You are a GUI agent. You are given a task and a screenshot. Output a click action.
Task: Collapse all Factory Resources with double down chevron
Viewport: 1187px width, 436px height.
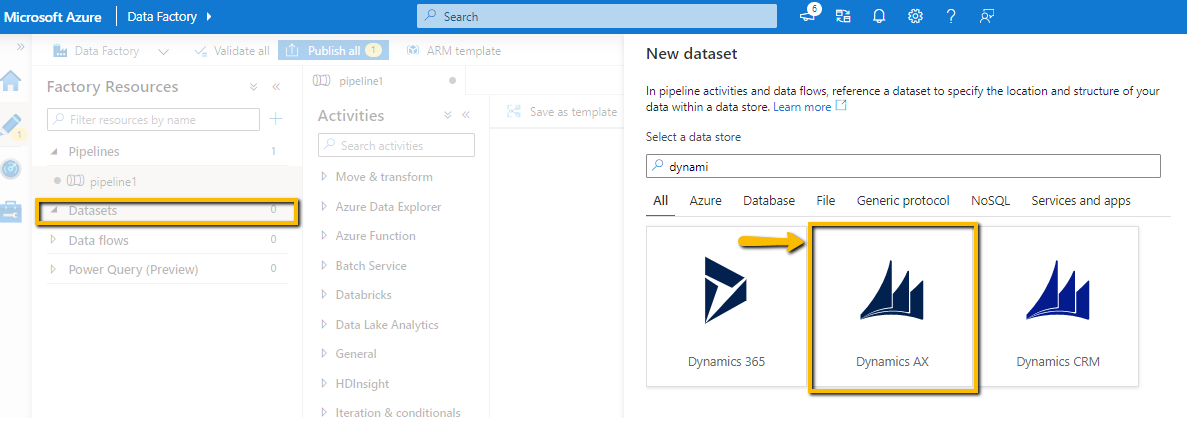254,87
